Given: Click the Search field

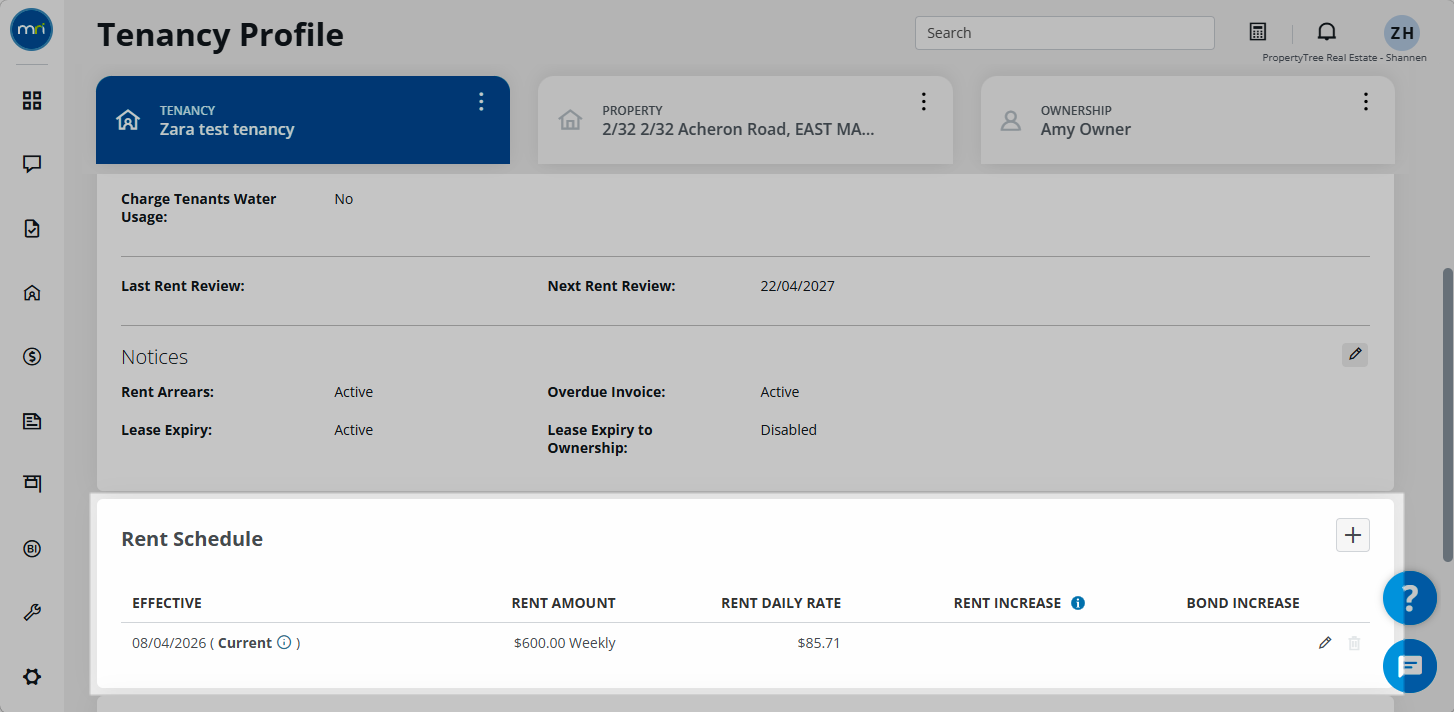Looking at the screenshot, I should click(1065, 33).
